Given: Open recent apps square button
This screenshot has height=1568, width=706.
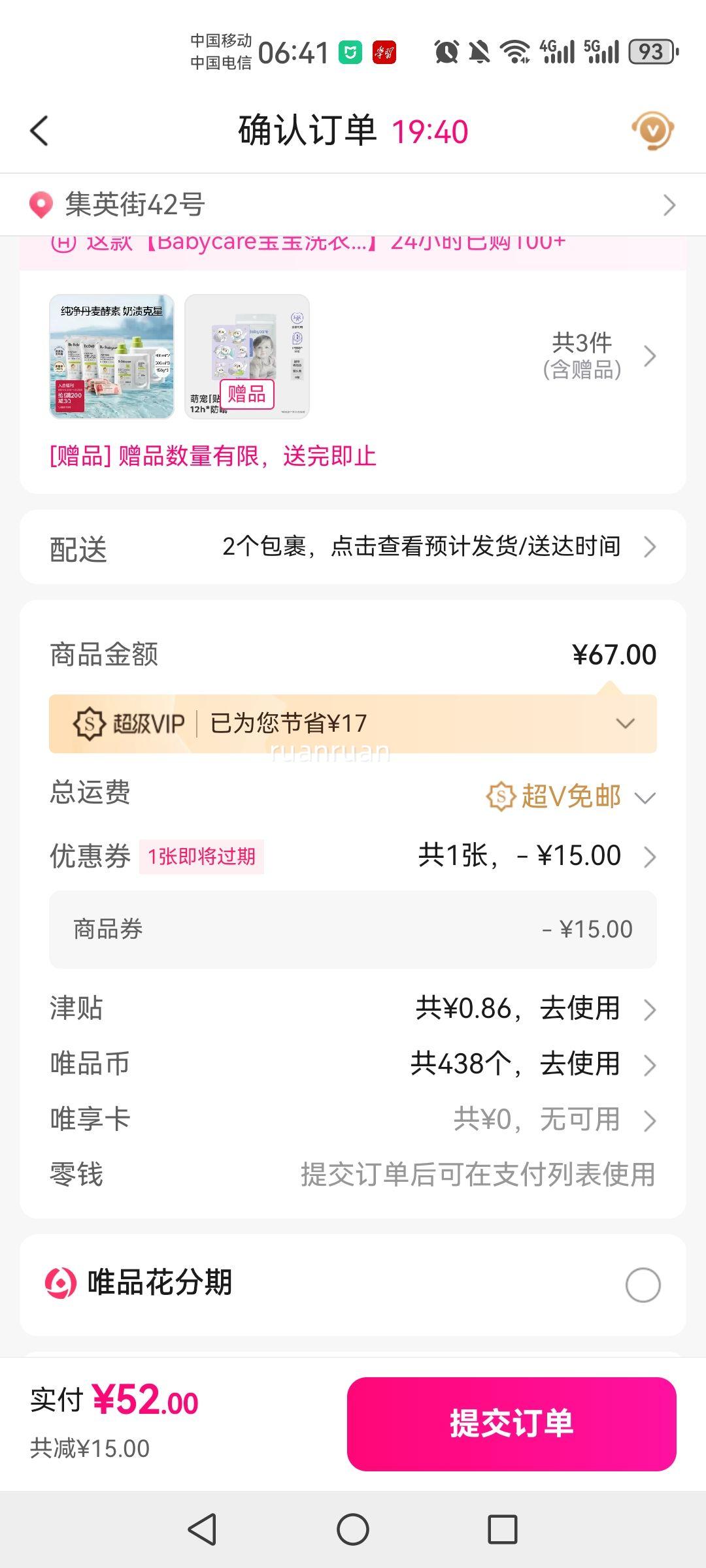Looking at the screenshot, I should (x=503, y=1530).
